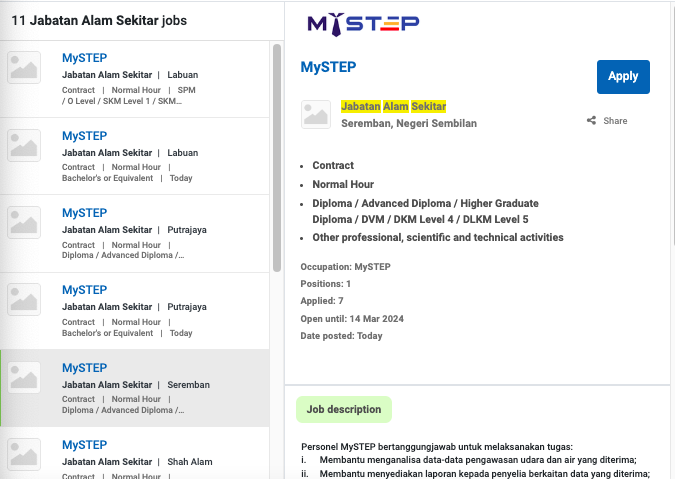Viewport: 675px width, 479px height.
Task: Click the highlighted Jabatan Alam Sekitar employer name
Action: pos(393,106)
